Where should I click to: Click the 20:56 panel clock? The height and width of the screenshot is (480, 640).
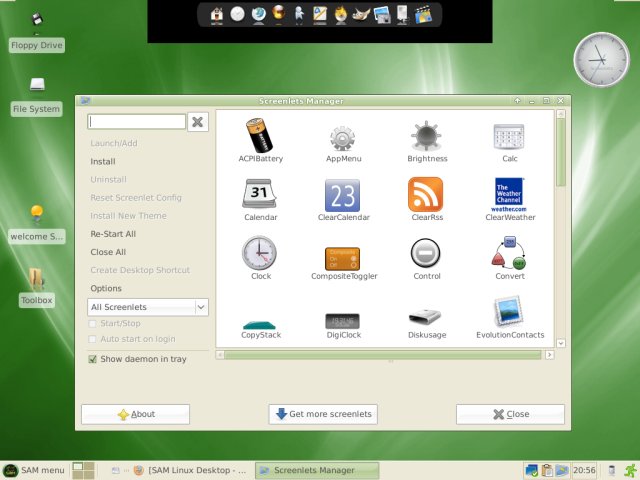pyautogui.click(x=584, y=470)
